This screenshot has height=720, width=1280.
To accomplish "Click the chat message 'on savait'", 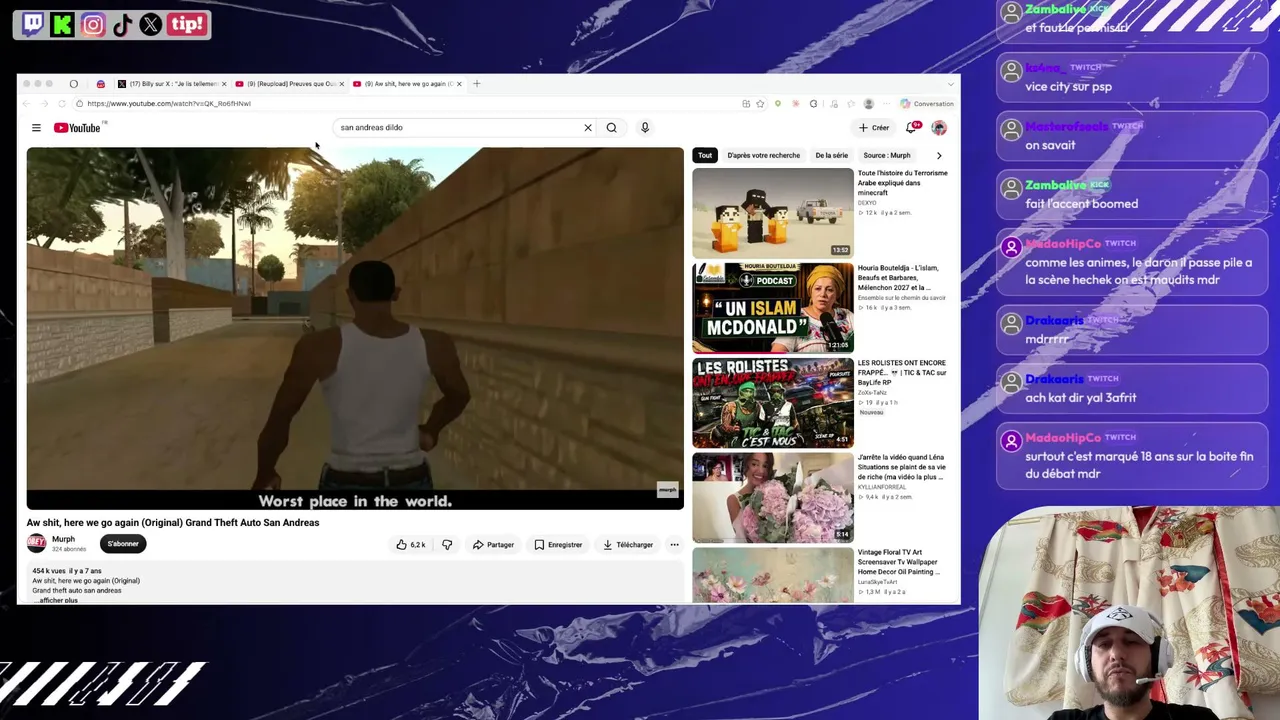I will 1050,146.
